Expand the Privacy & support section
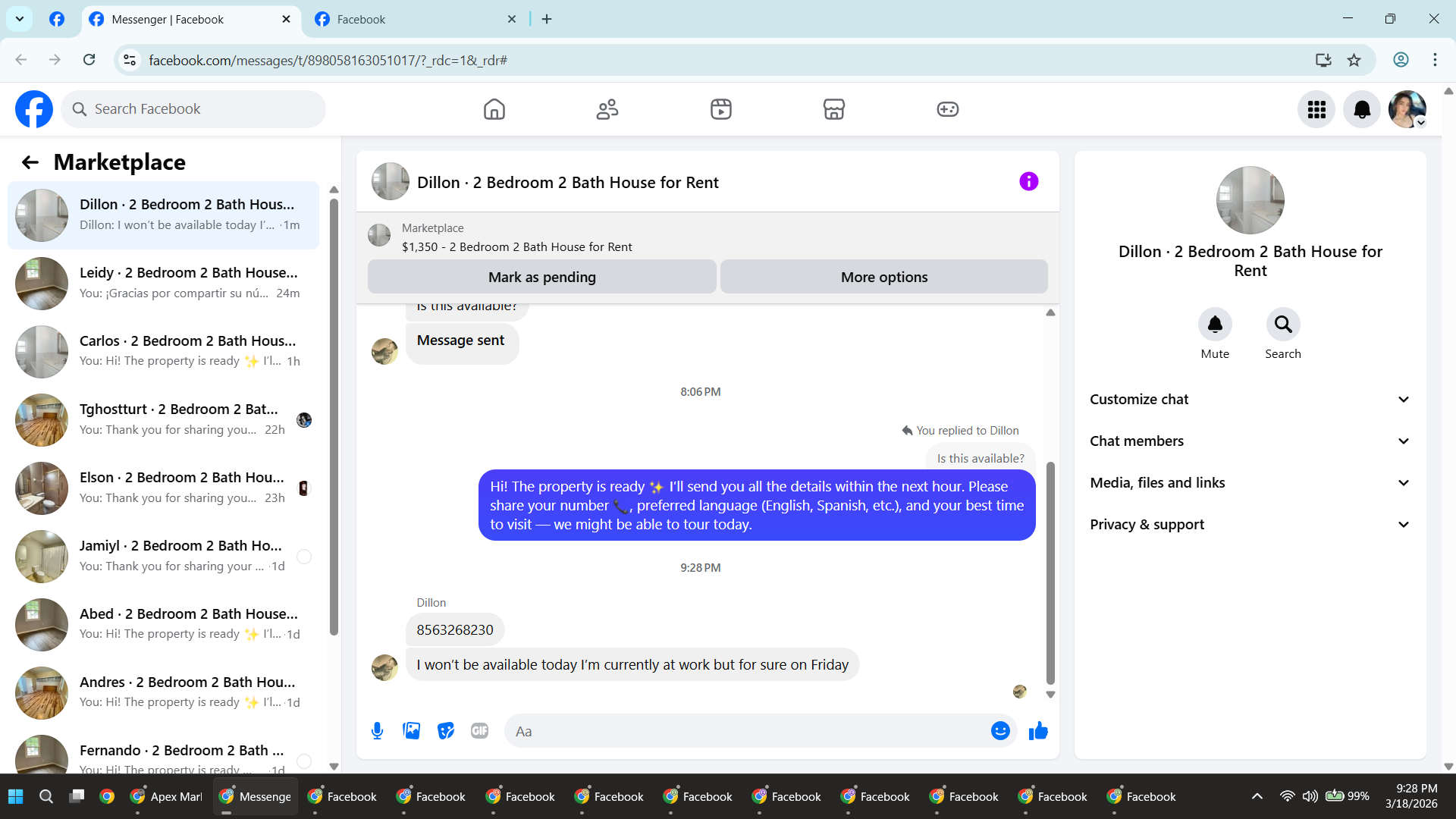 [1250, 525]
